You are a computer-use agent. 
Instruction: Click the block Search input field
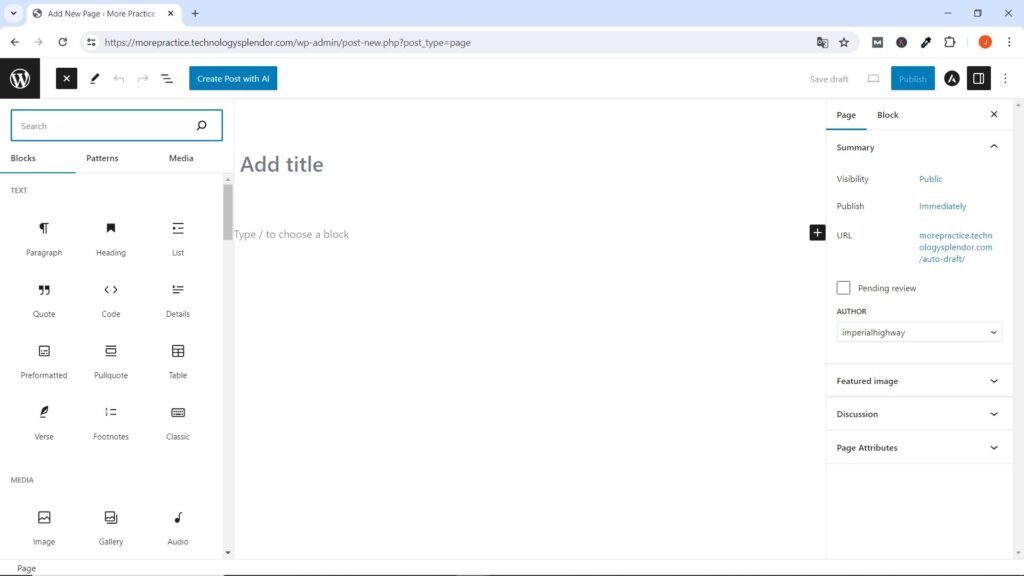(x=105, y=126)
